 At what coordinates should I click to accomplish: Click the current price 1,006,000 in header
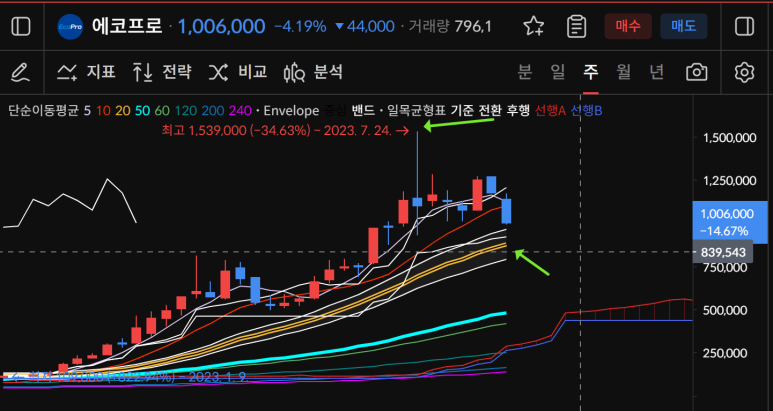pos(221,26)
